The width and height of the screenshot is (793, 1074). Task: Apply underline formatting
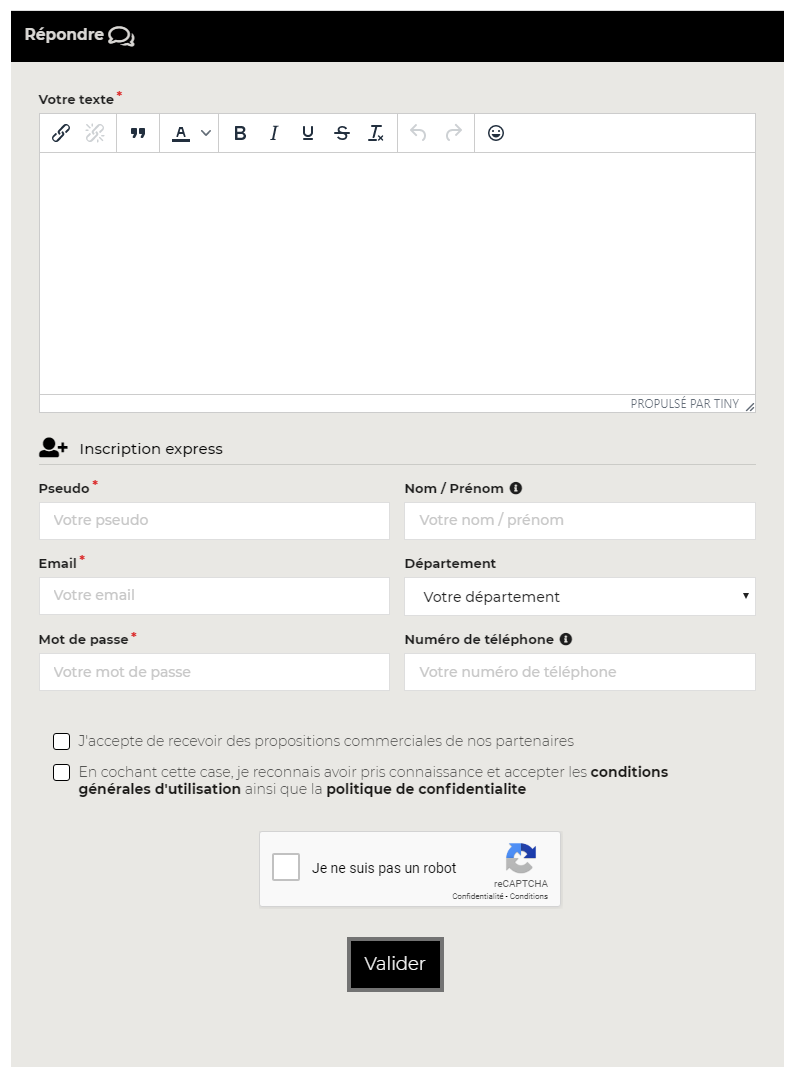(x=308, y=133)
